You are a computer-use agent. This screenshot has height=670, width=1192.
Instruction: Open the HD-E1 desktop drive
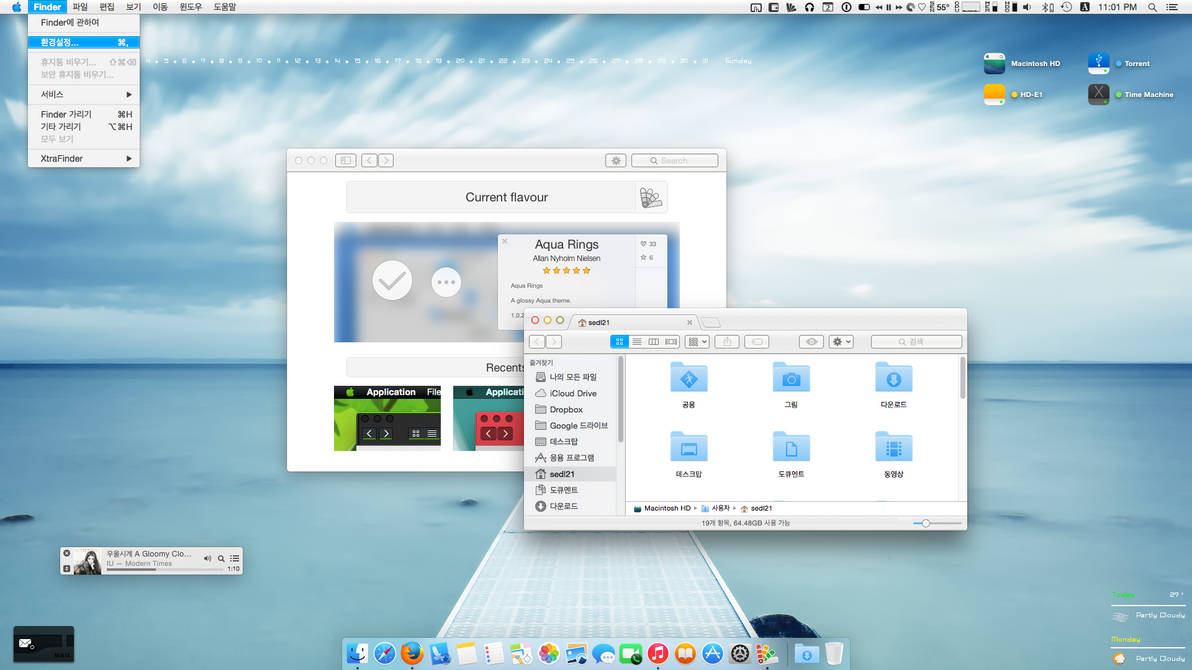point(994,94)
